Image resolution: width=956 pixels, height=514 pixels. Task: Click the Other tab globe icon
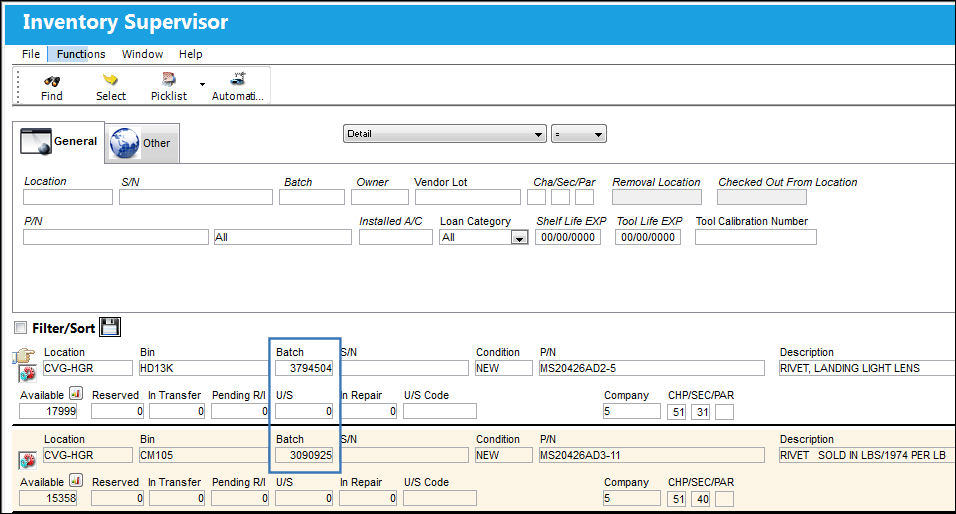124,143
